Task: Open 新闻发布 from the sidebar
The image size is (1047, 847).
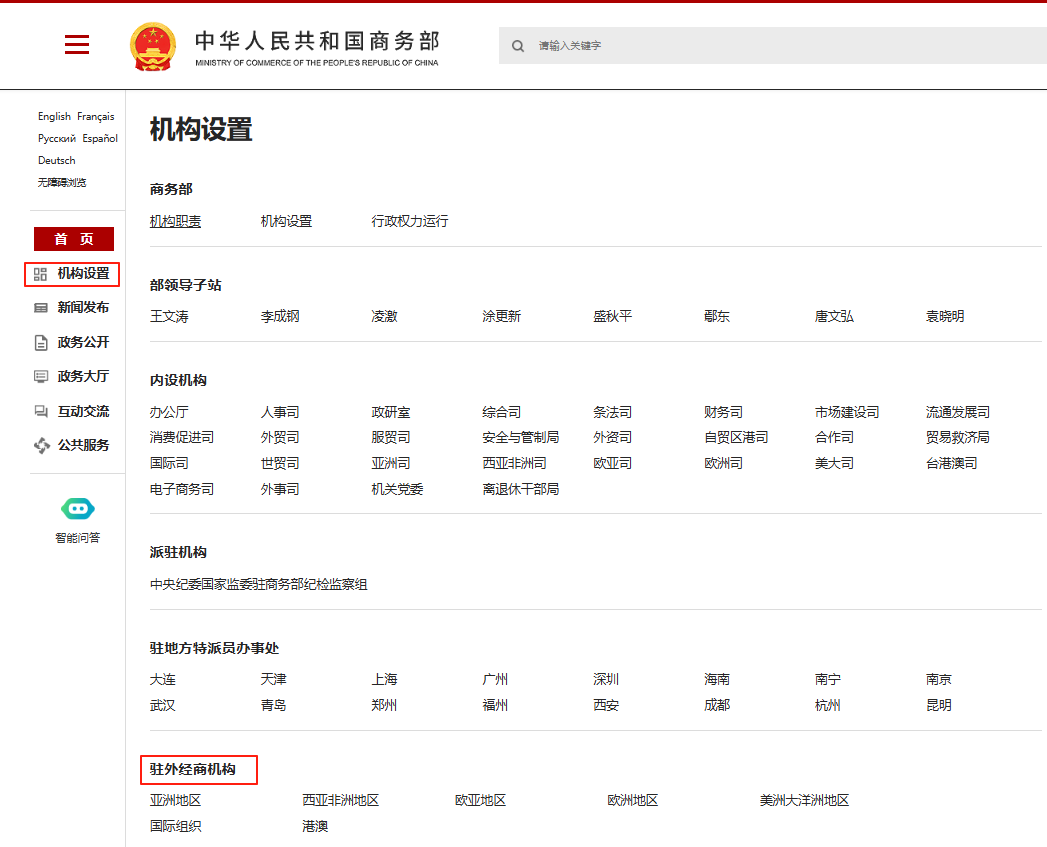Action: point(74,308)
